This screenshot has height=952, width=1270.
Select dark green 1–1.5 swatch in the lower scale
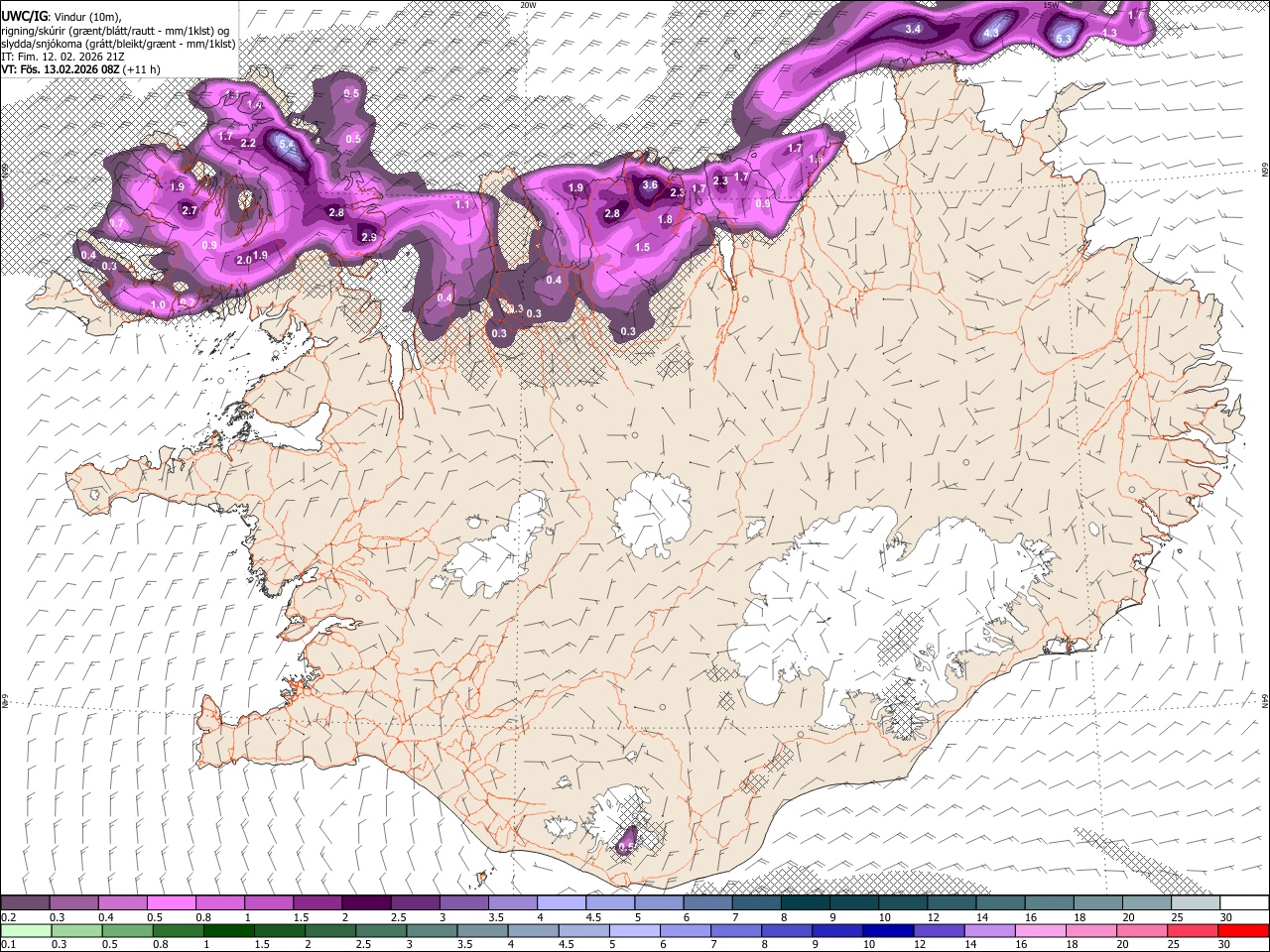coord(228,930)
